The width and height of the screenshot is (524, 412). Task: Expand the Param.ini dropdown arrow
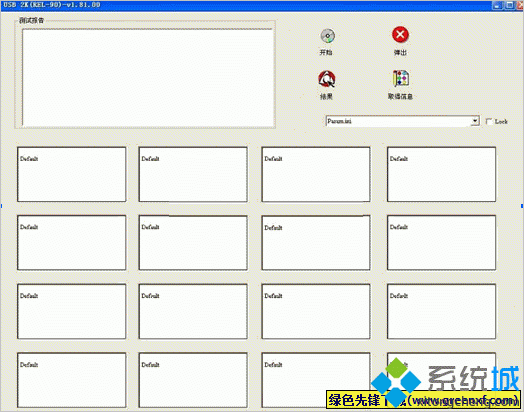[x=475, y=121]
